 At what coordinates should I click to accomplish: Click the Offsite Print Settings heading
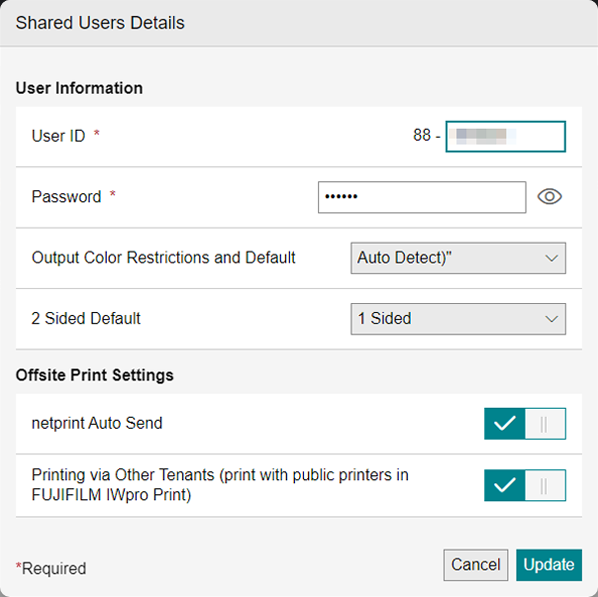[x=95, y=375]
